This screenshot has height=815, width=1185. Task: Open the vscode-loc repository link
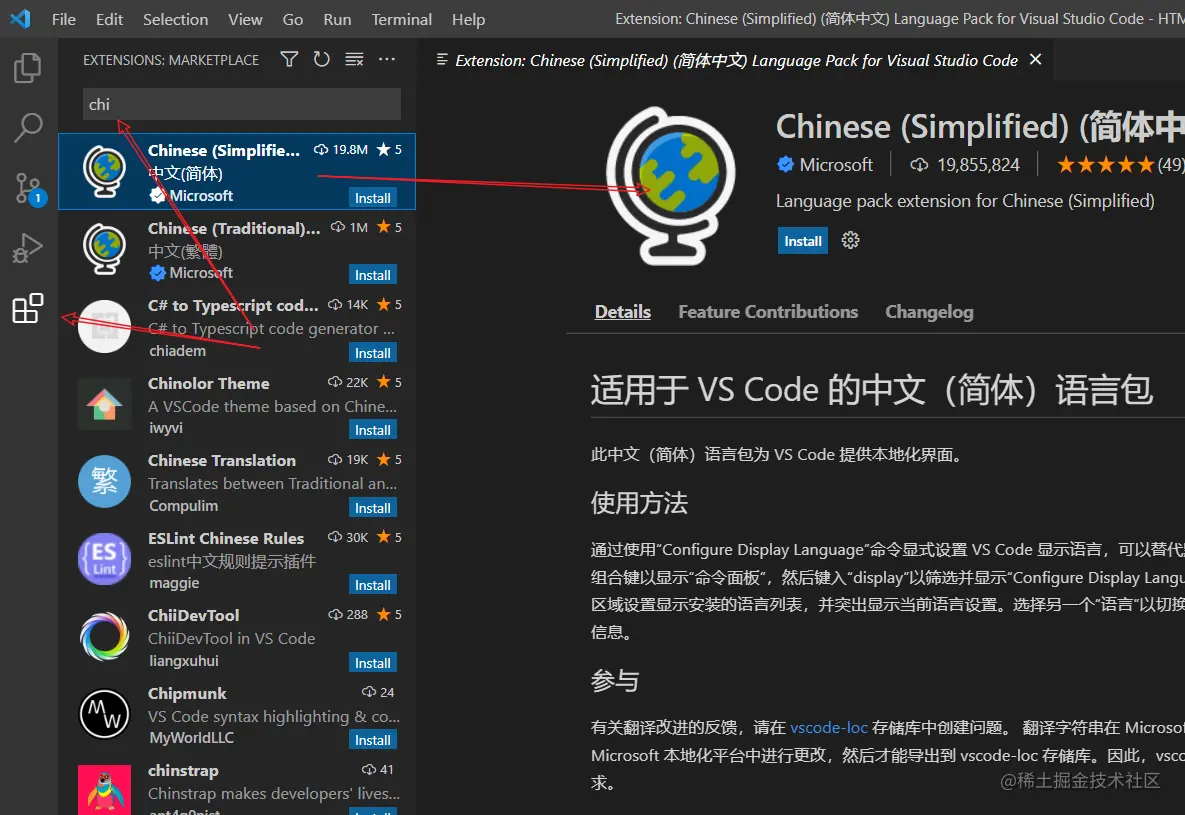[828, 727]
